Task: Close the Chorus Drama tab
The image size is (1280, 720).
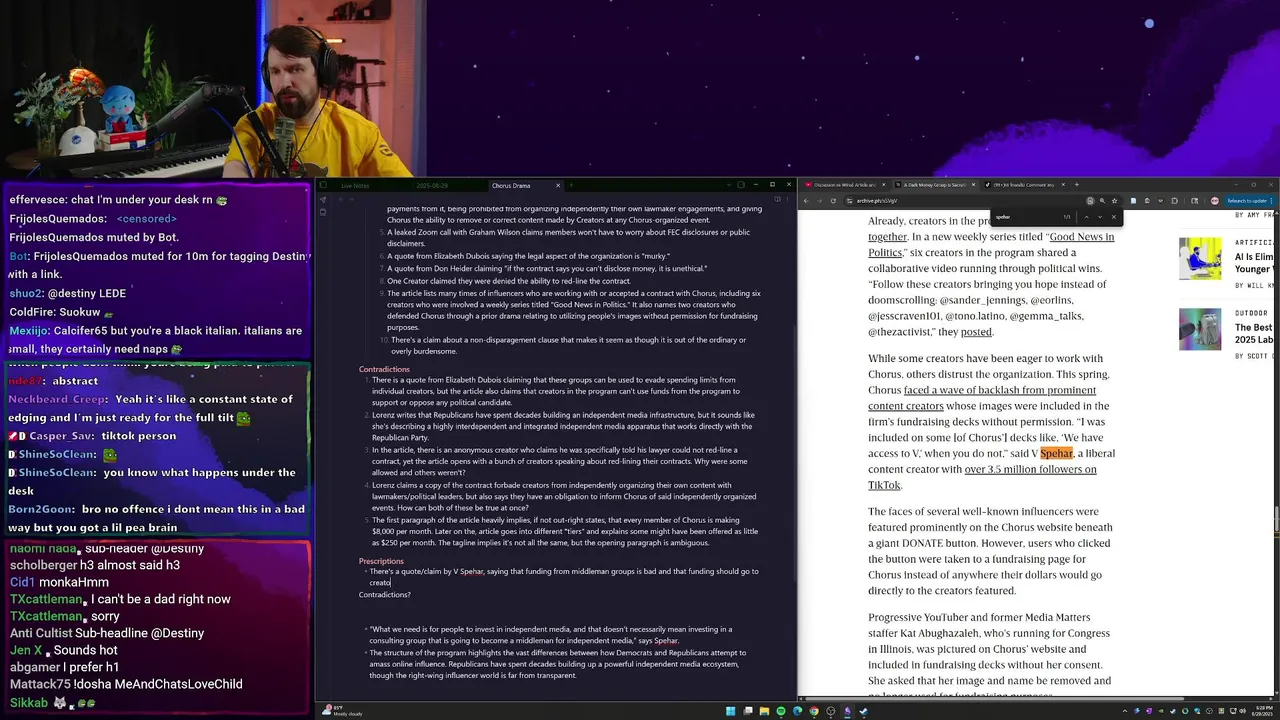Action: [558, 185]
